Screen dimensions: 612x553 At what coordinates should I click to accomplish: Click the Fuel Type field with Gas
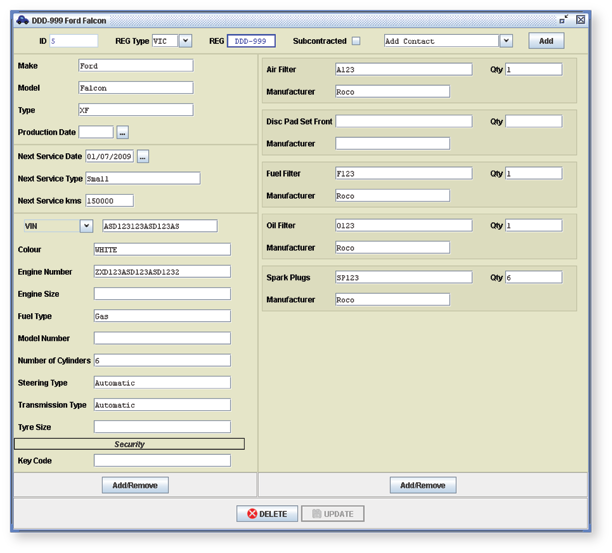point(162,316)
